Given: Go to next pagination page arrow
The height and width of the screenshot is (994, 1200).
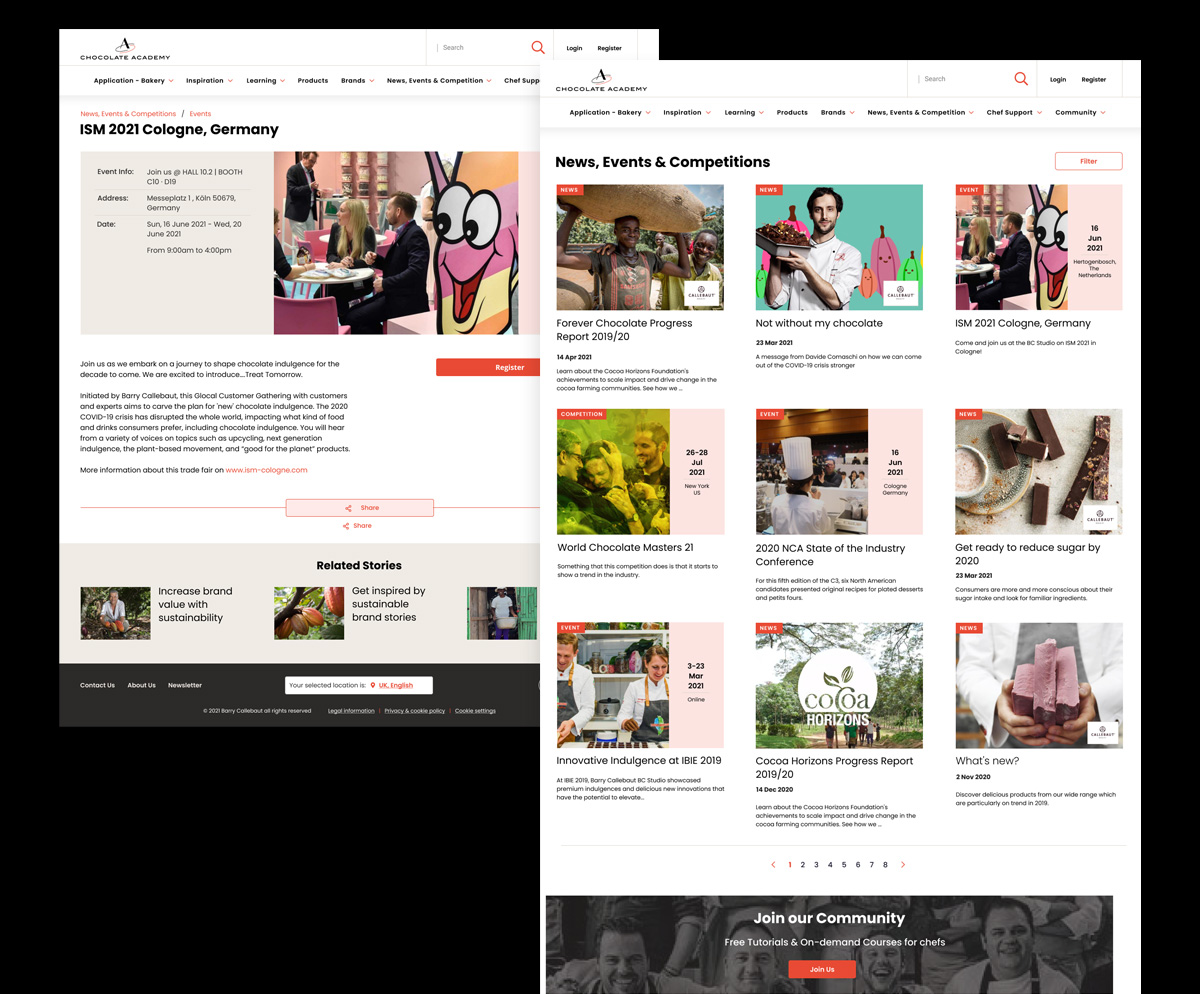Looking at the screenshot, I should (x=903, y=865).
